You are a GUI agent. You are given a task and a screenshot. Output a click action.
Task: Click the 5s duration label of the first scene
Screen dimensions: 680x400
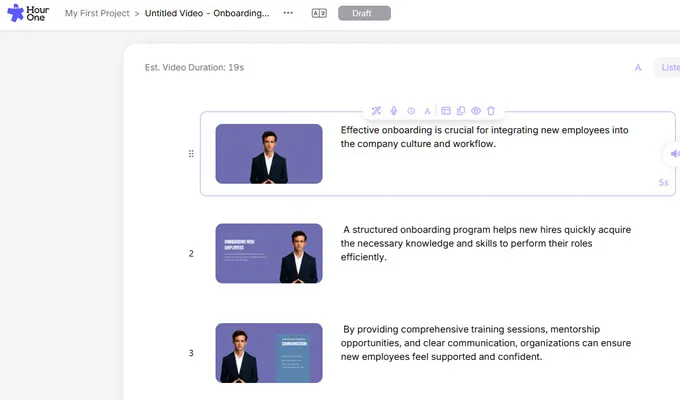tap(664, 183)
